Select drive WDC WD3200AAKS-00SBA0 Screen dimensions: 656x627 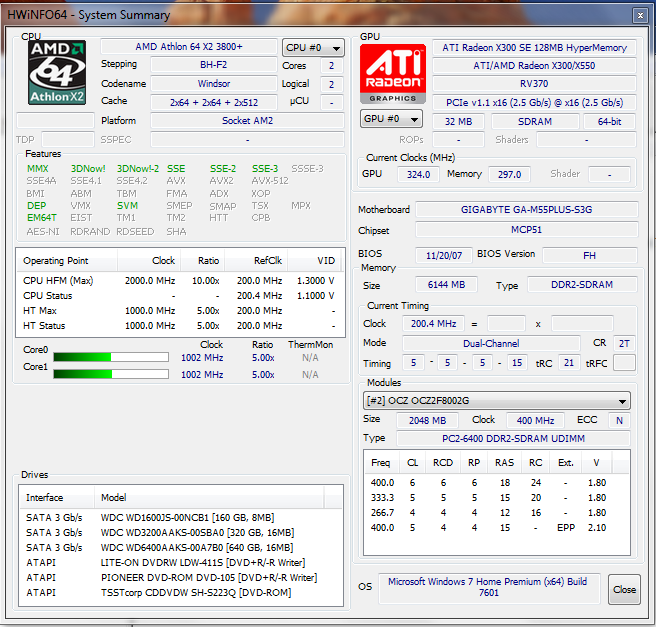(x=181, y=533)
